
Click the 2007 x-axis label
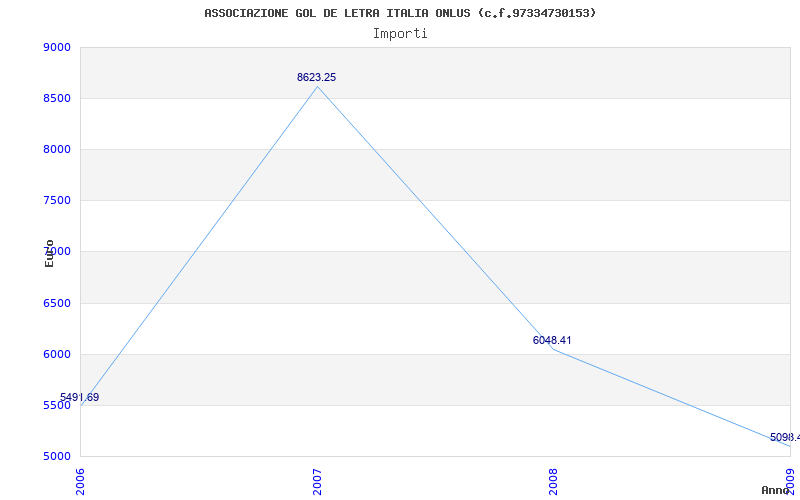317,482
